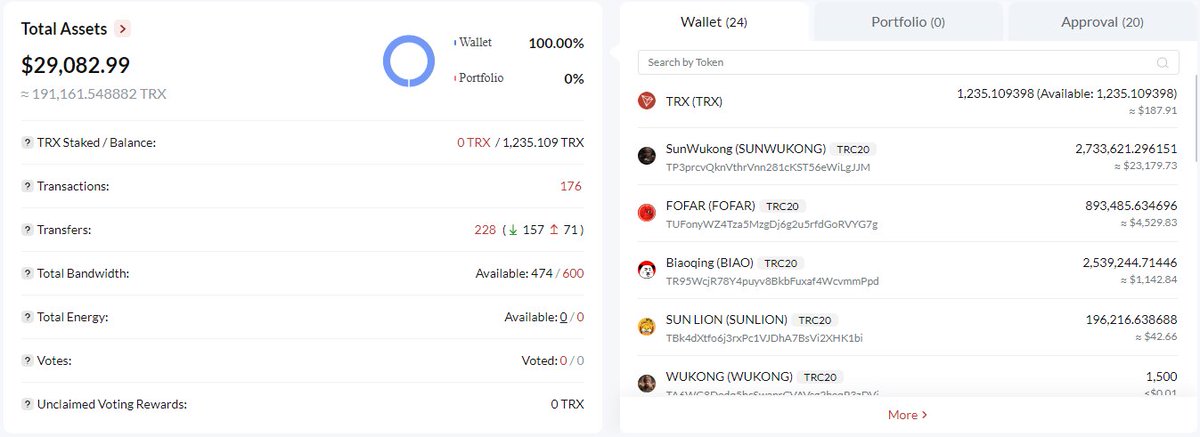Switch to the Approval (20) tab

1102,21
